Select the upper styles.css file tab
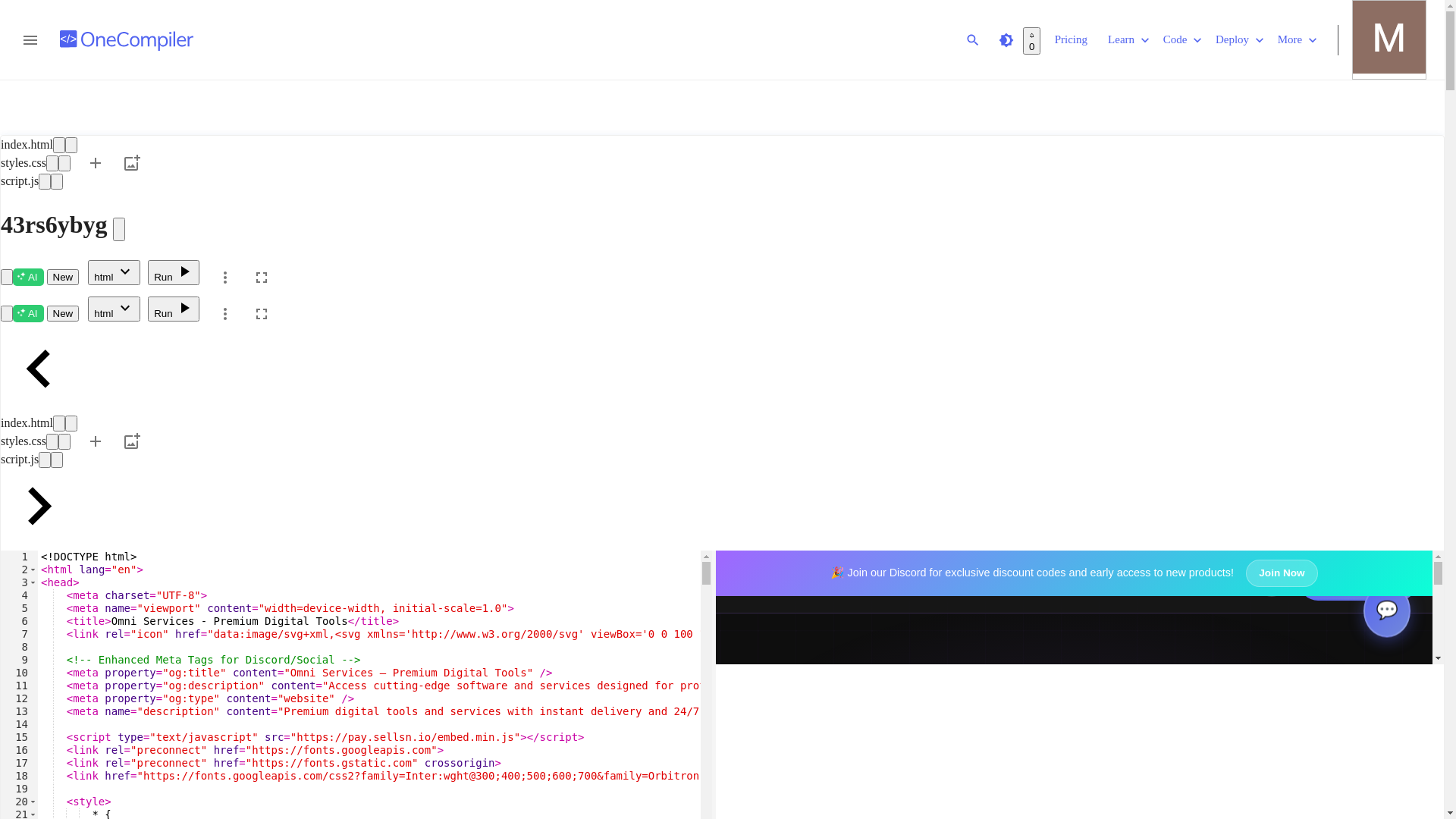This screenshot has width=1456, height=819. click(23, 163)
